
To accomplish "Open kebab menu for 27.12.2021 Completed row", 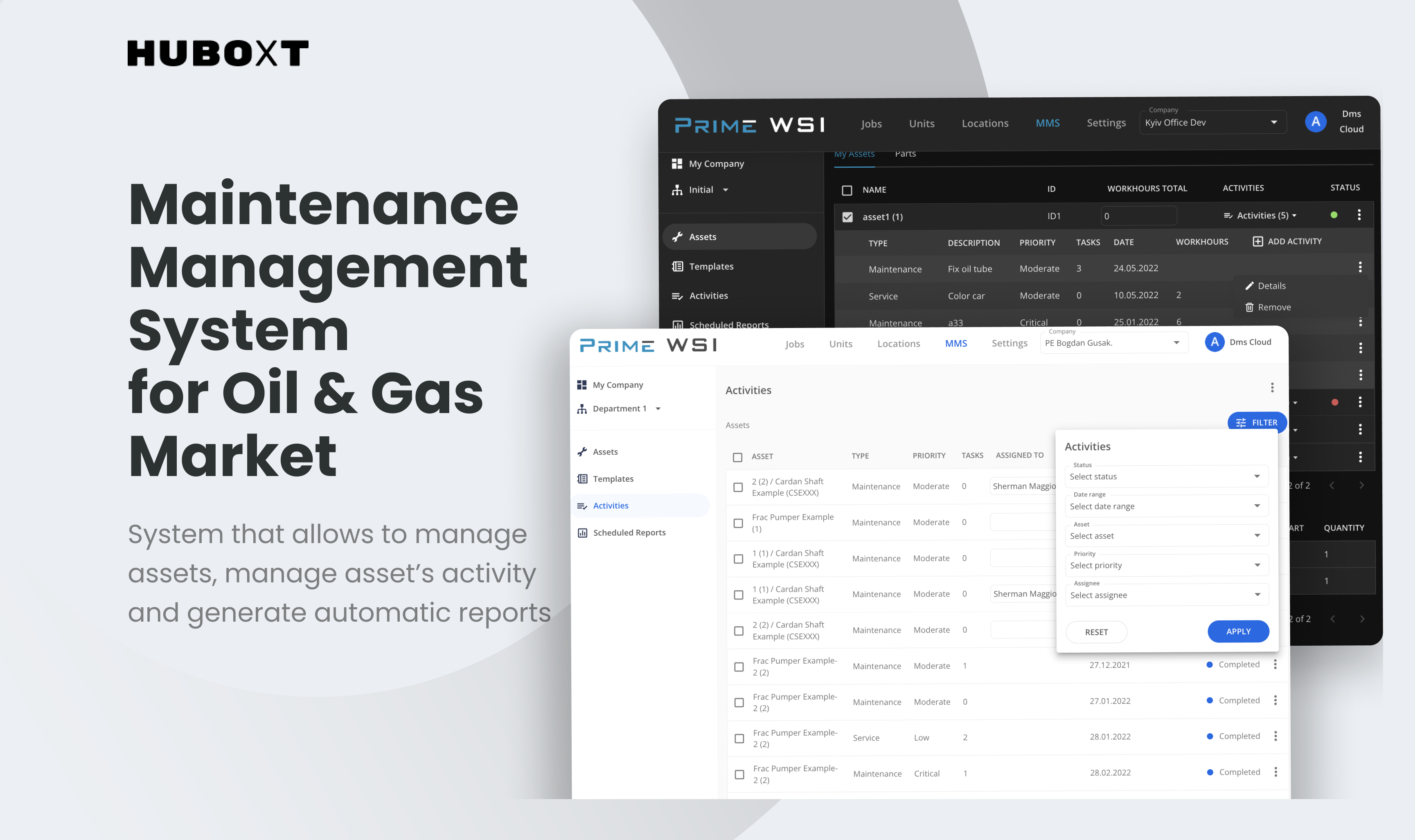I will pos(1275,665).
